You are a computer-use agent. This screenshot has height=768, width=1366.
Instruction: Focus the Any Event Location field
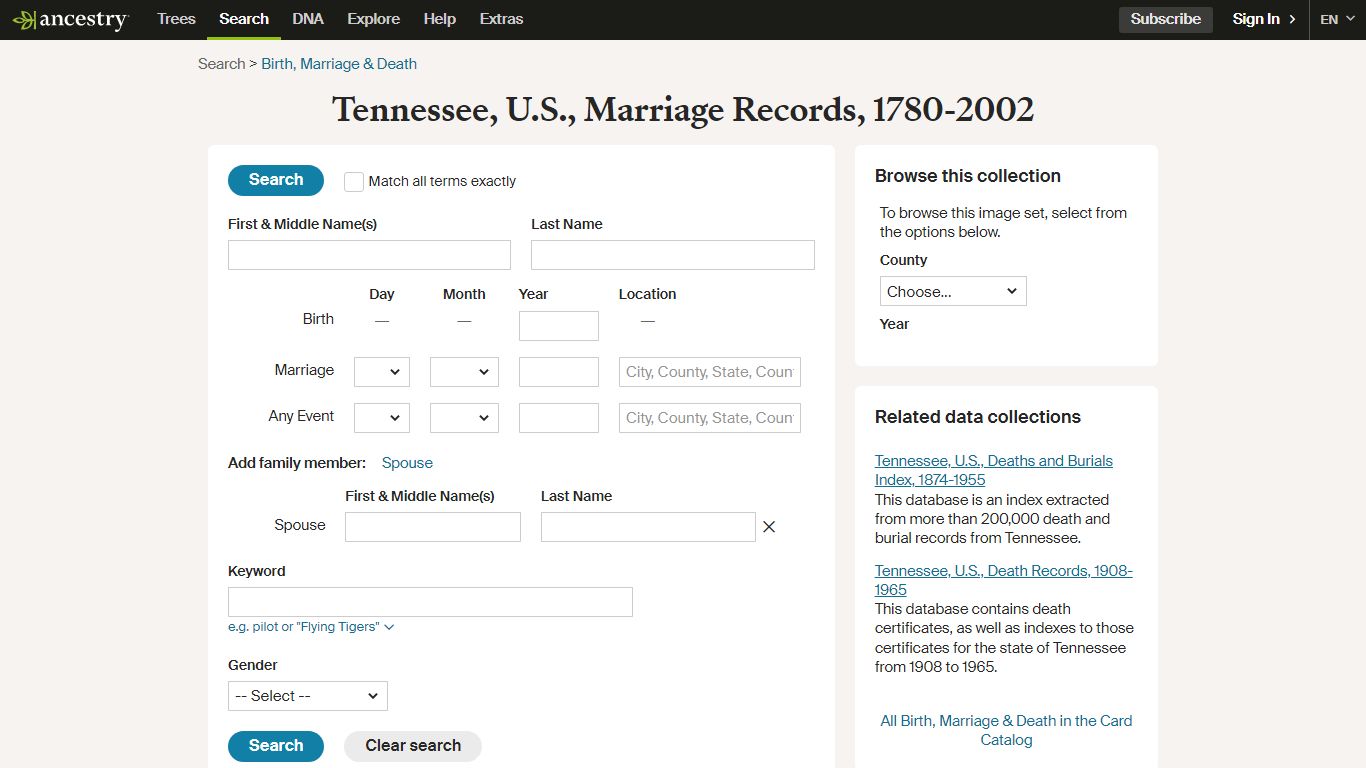point(710,418)
